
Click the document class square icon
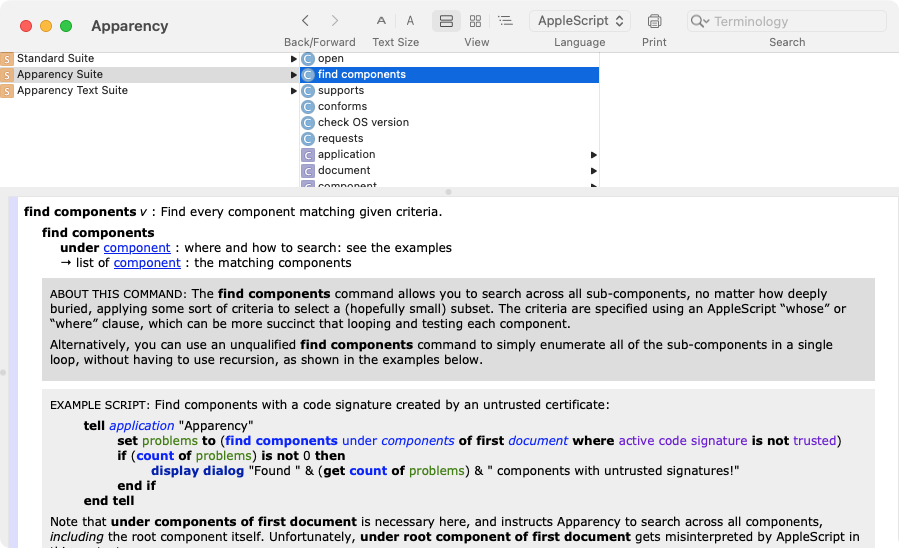tap(308, 171)
